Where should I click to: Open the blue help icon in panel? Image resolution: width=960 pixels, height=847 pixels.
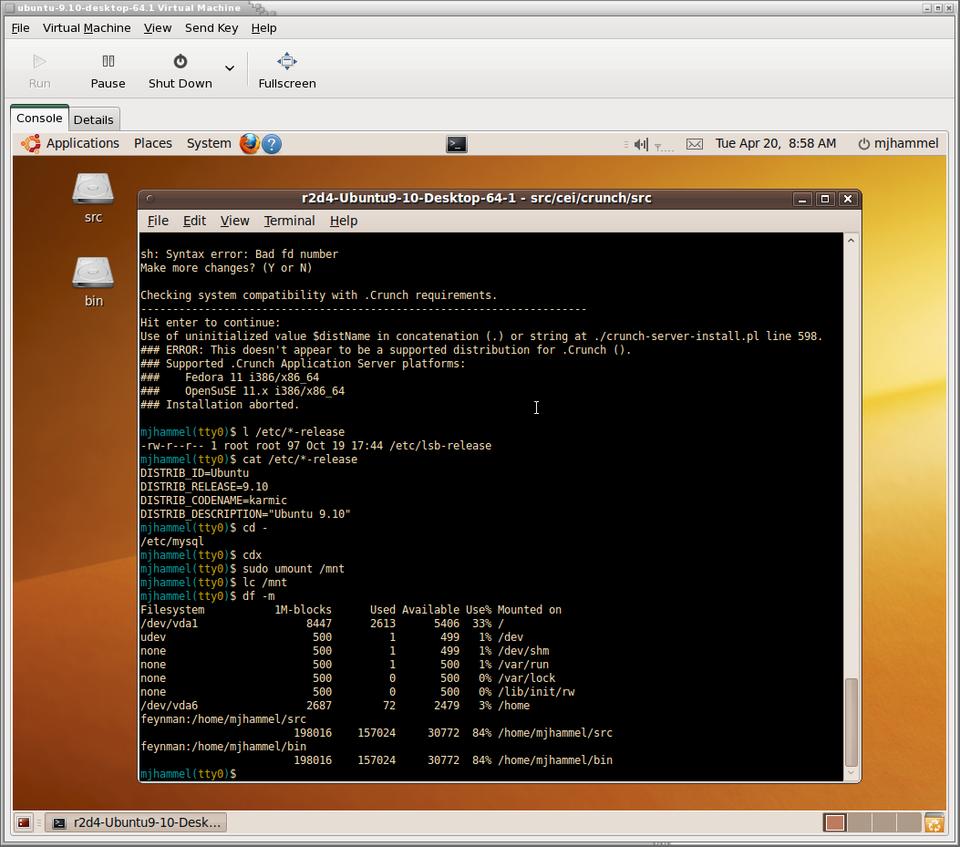(x=271, y=143)
